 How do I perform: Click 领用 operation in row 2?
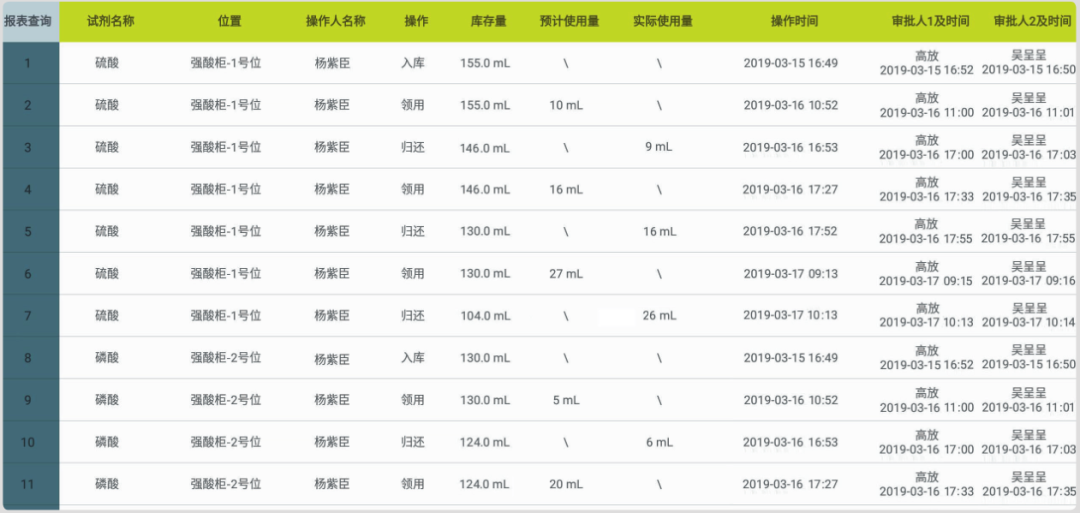tap(413, 105)
